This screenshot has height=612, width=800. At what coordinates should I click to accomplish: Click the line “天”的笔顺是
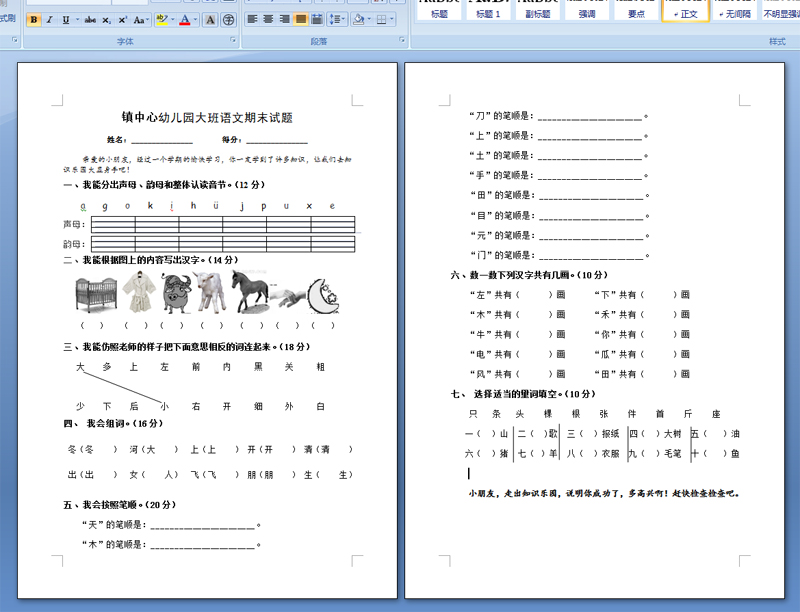click(x=171, y=525)
